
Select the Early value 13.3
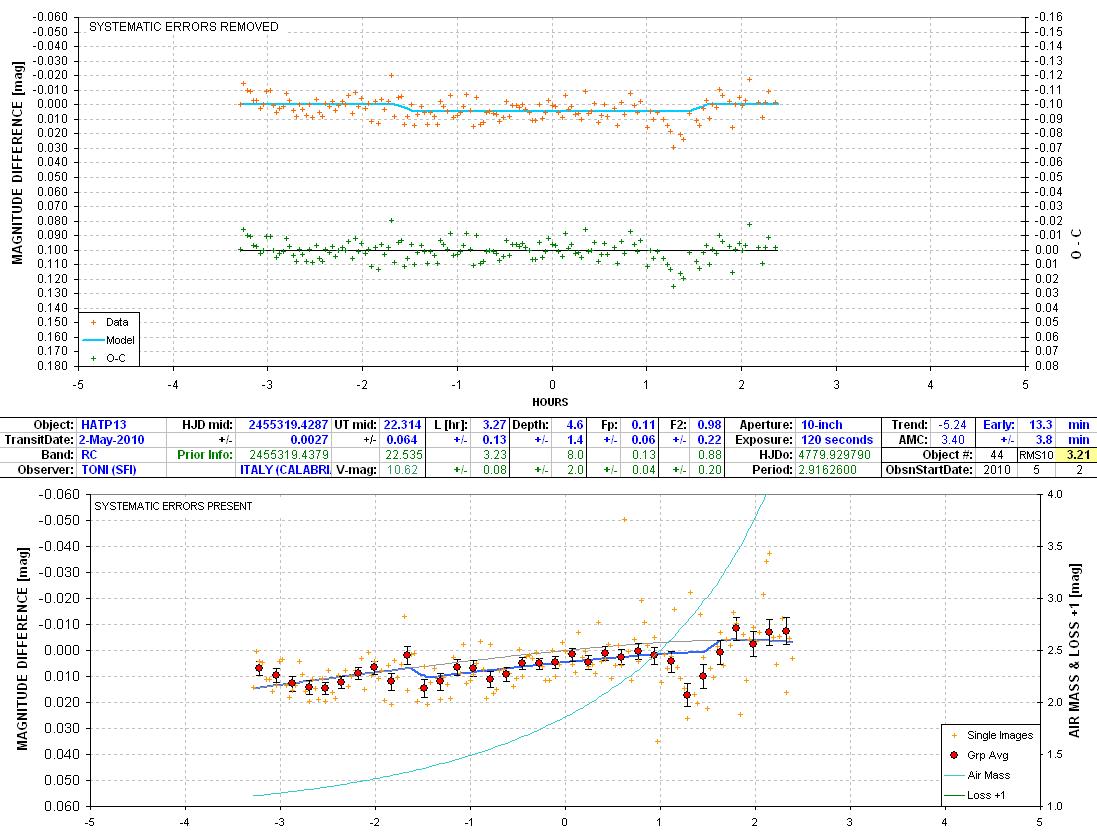(x=1040, y=425)
